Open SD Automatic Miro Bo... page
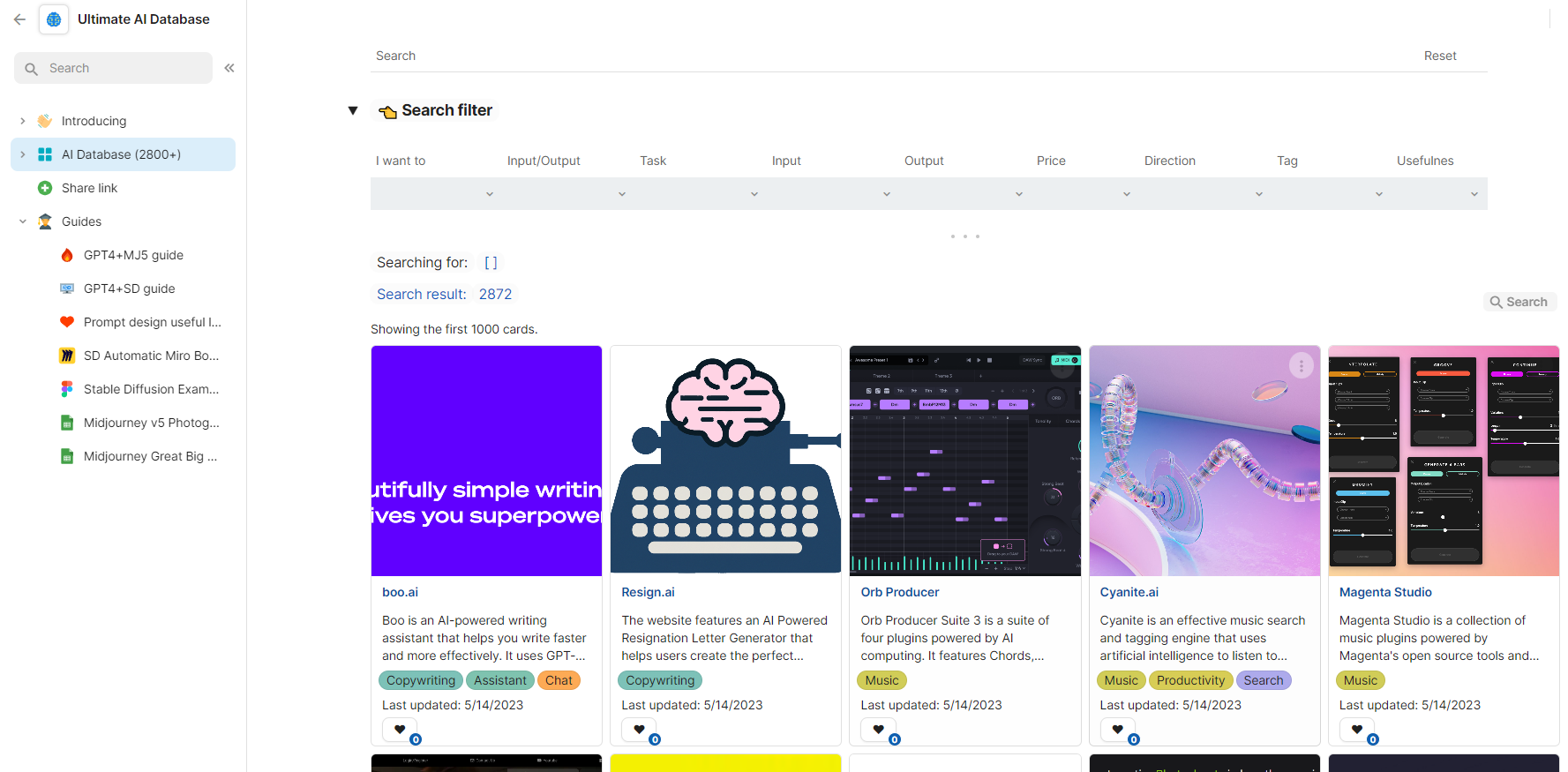Viewport: 1568px width, 772px height. tap(151, 356)
